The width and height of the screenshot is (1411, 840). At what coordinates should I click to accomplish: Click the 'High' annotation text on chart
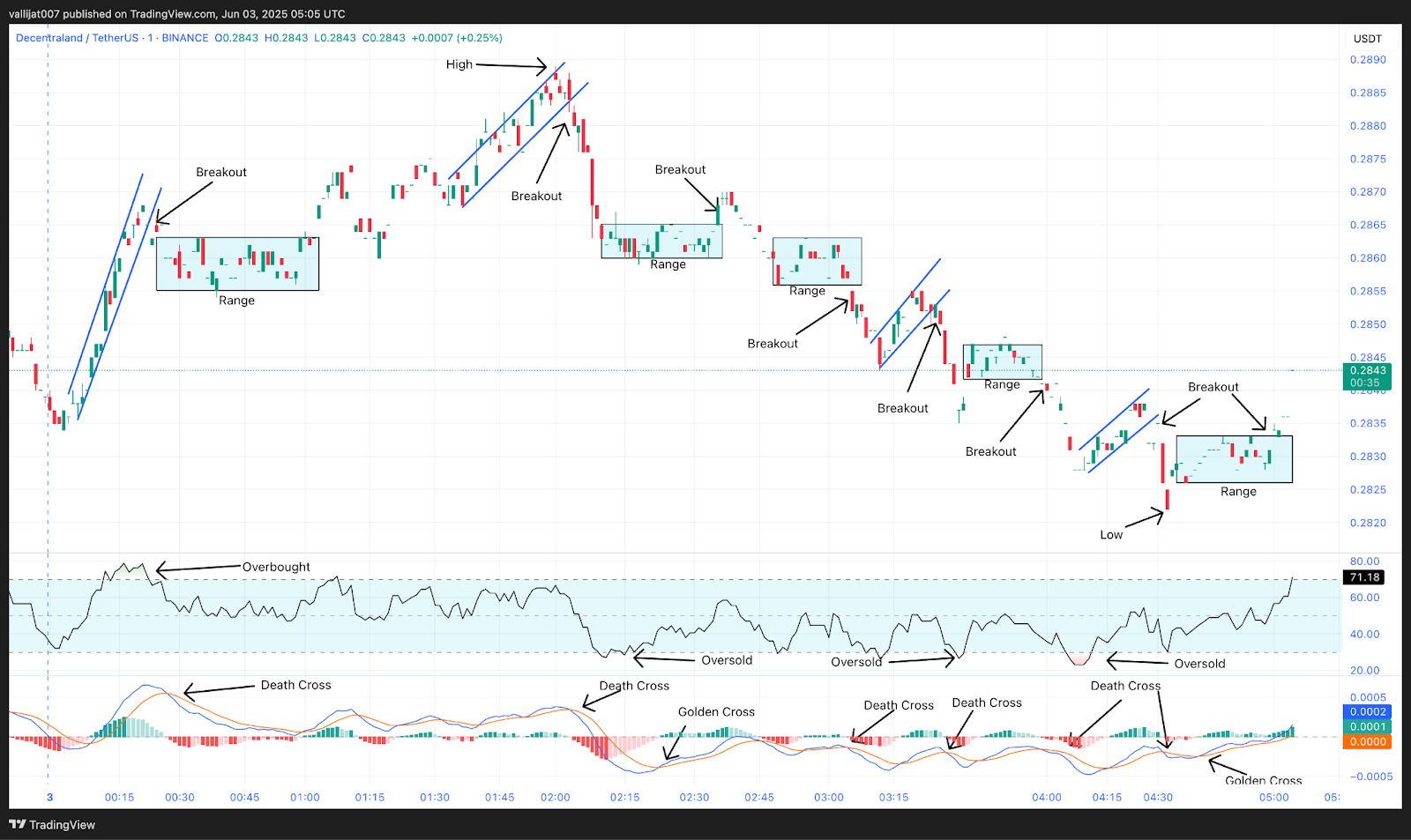pyautogui.click(x=459, y=64)
